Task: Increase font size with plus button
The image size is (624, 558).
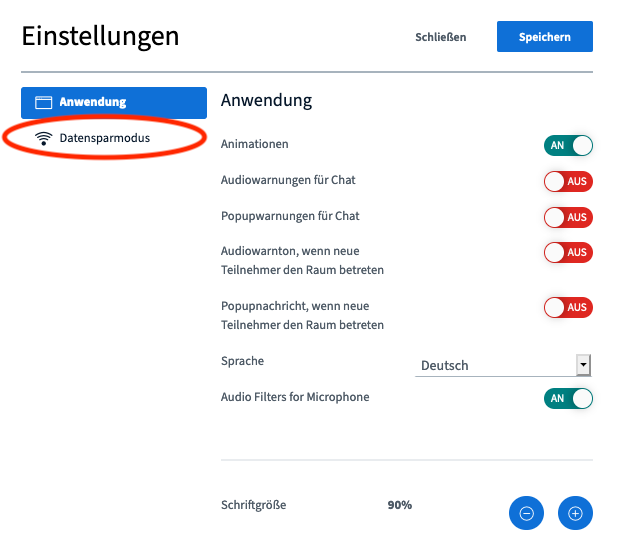Action: click(x=575, y=513)
